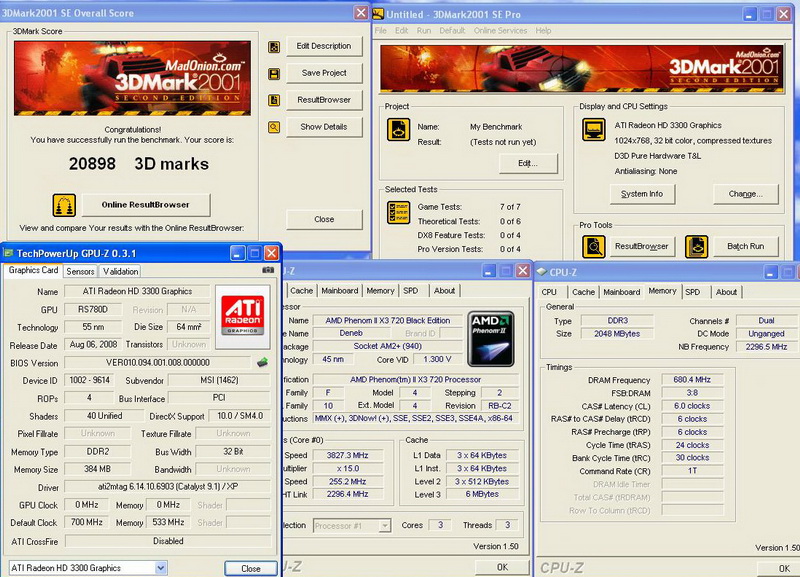
Task: Open Processor #1 selection dropdown in CPU-Z
Action: [x=385, y=525]
